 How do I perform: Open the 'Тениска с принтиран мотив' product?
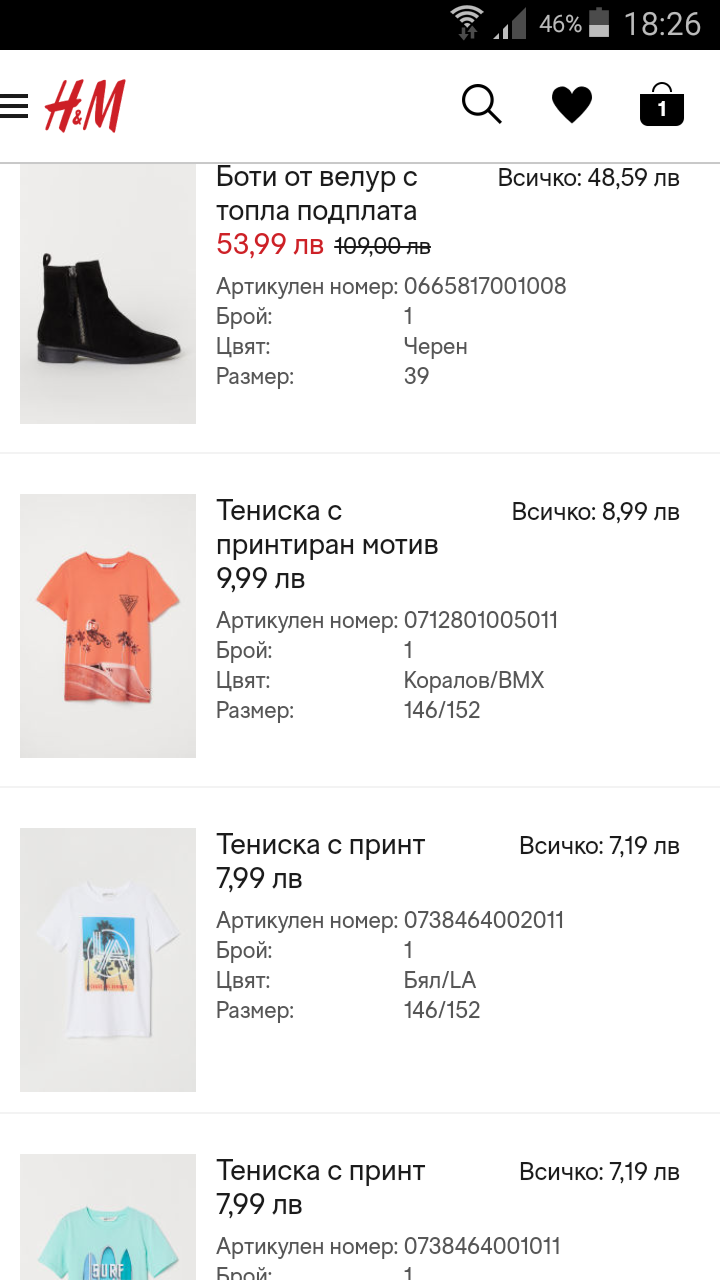327,527
